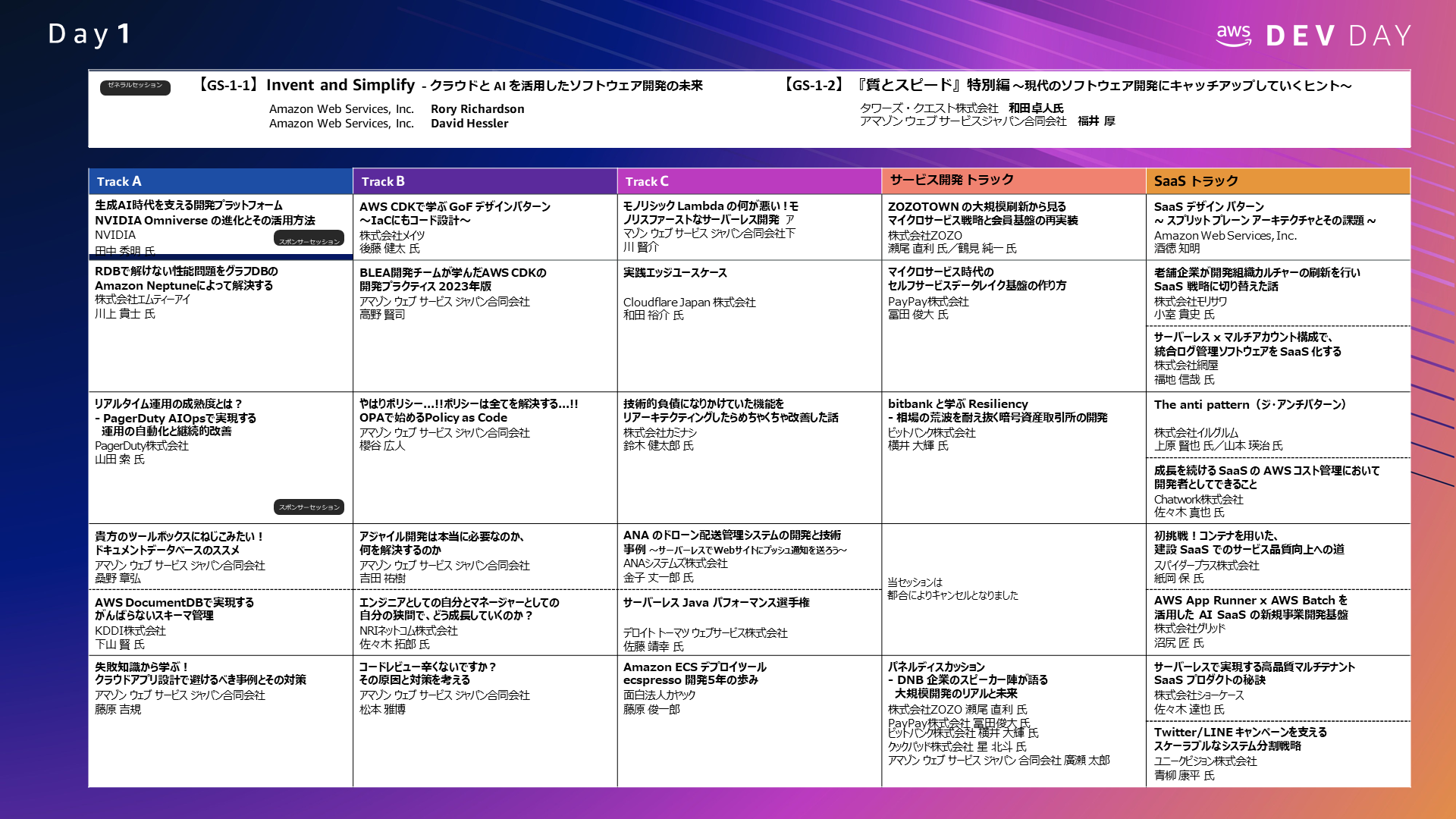The image size is (1456, 819).
Task: Click NRIネットコム株式会社 company name
Action: [409, 631]
